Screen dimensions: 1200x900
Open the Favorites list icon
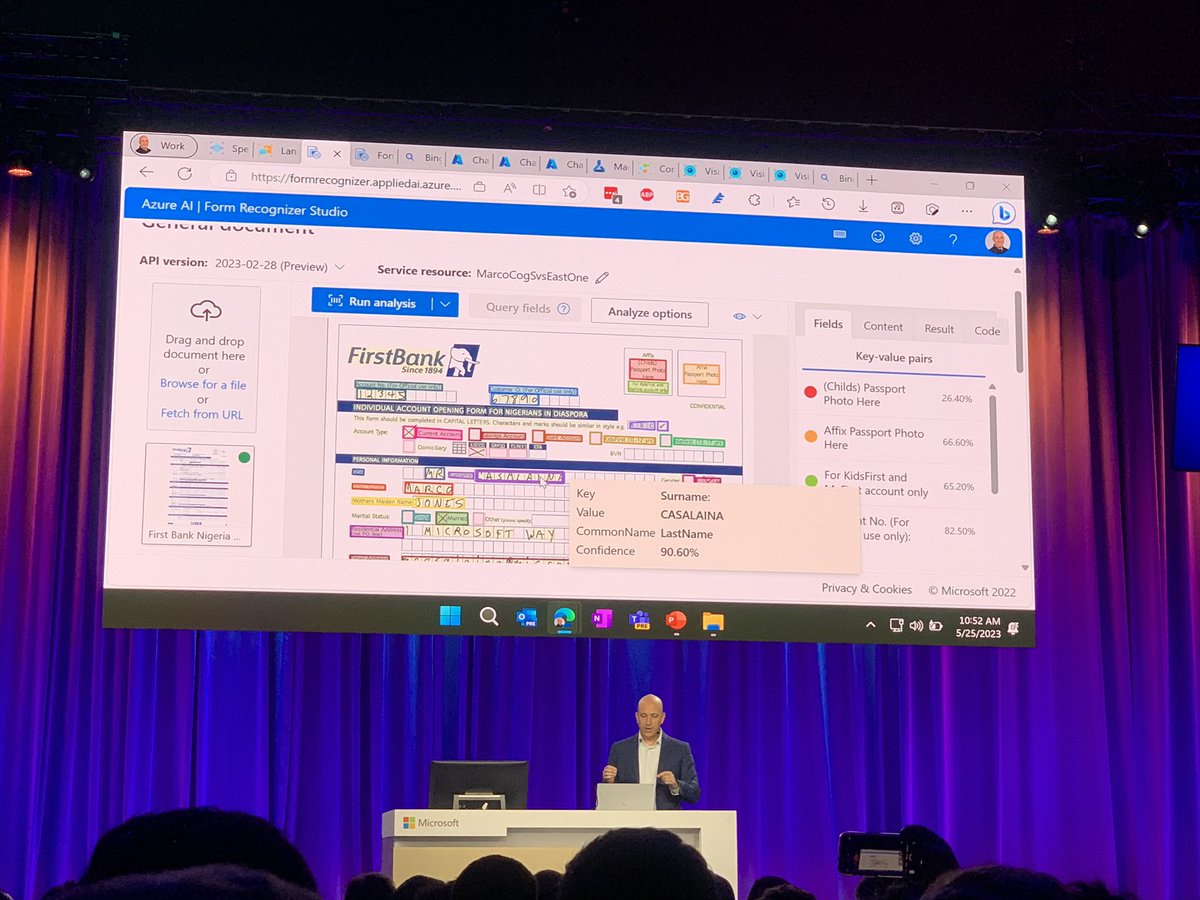[793, 201]
